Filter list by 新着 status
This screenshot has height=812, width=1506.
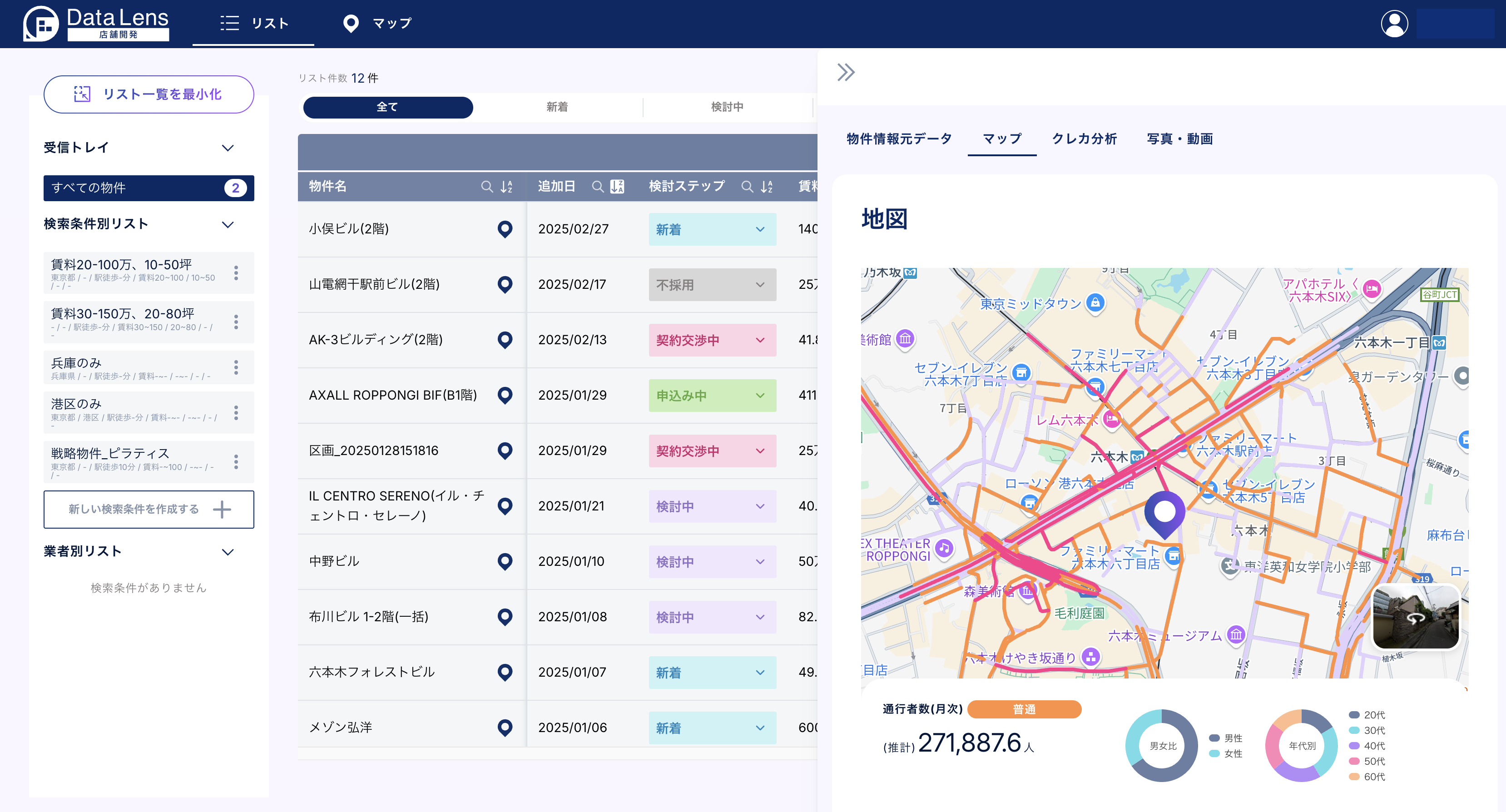tap(557, 107)
